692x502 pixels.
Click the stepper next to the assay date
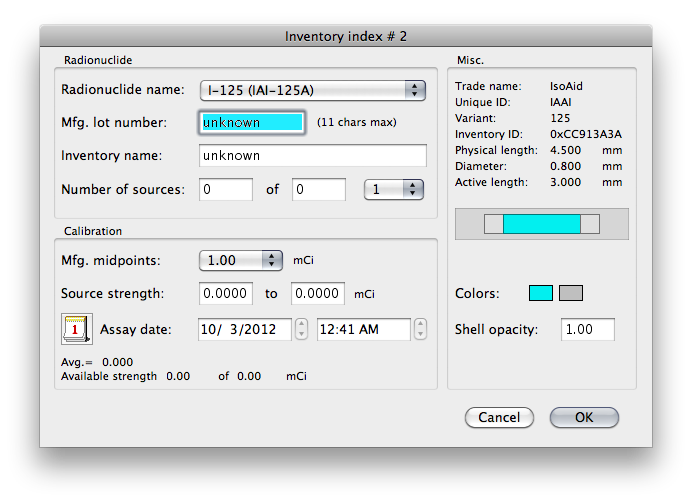tap(301, 329)
